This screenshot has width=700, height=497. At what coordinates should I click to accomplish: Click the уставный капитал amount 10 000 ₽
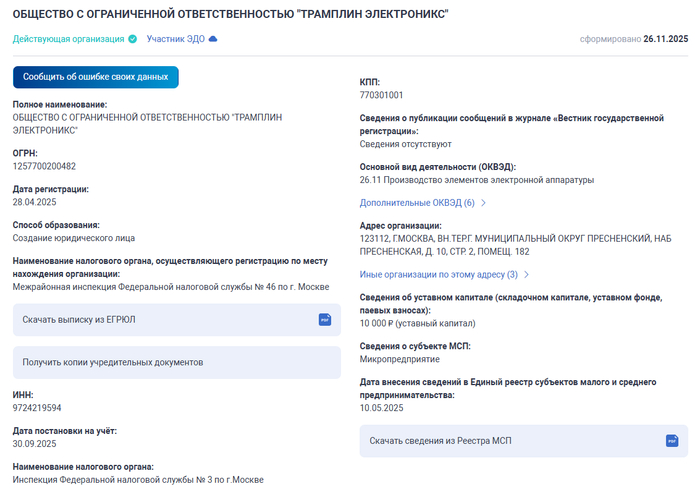pos(378,323)
